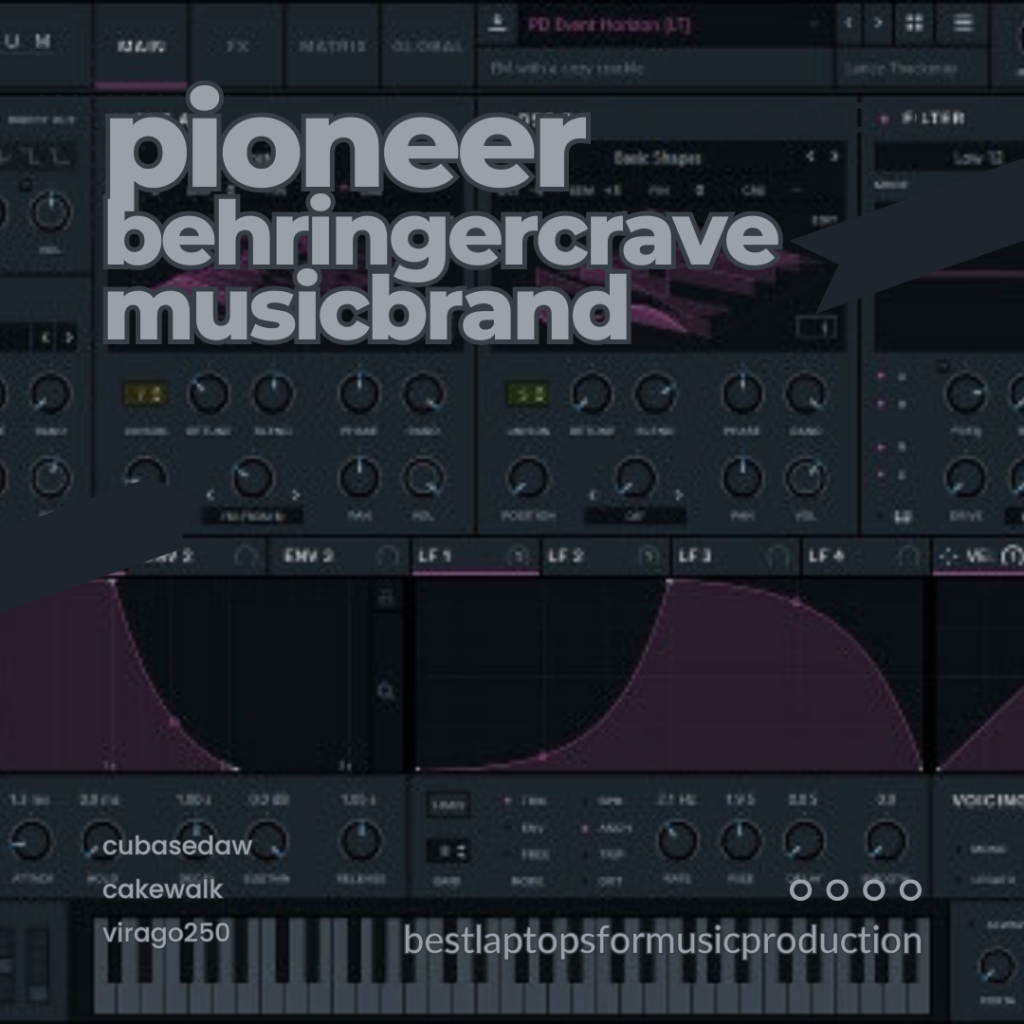Click previous noise sample arrow

(46, 338)
